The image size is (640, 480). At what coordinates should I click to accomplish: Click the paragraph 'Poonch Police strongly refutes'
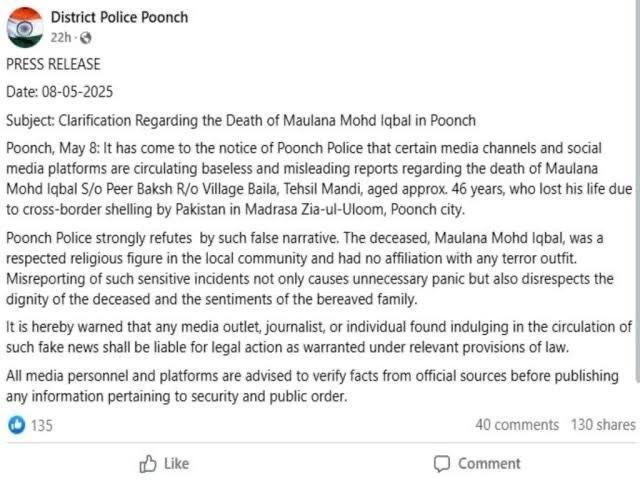tap(310, 269)
